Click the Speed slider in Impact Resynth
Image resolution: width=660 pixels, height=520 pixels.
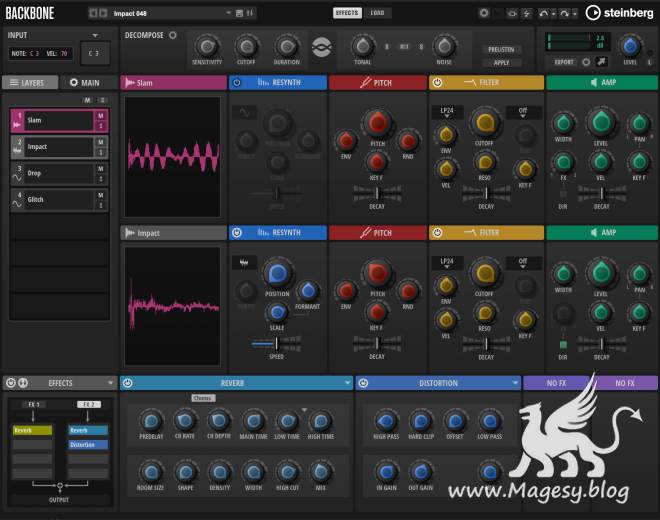[276, 344]
